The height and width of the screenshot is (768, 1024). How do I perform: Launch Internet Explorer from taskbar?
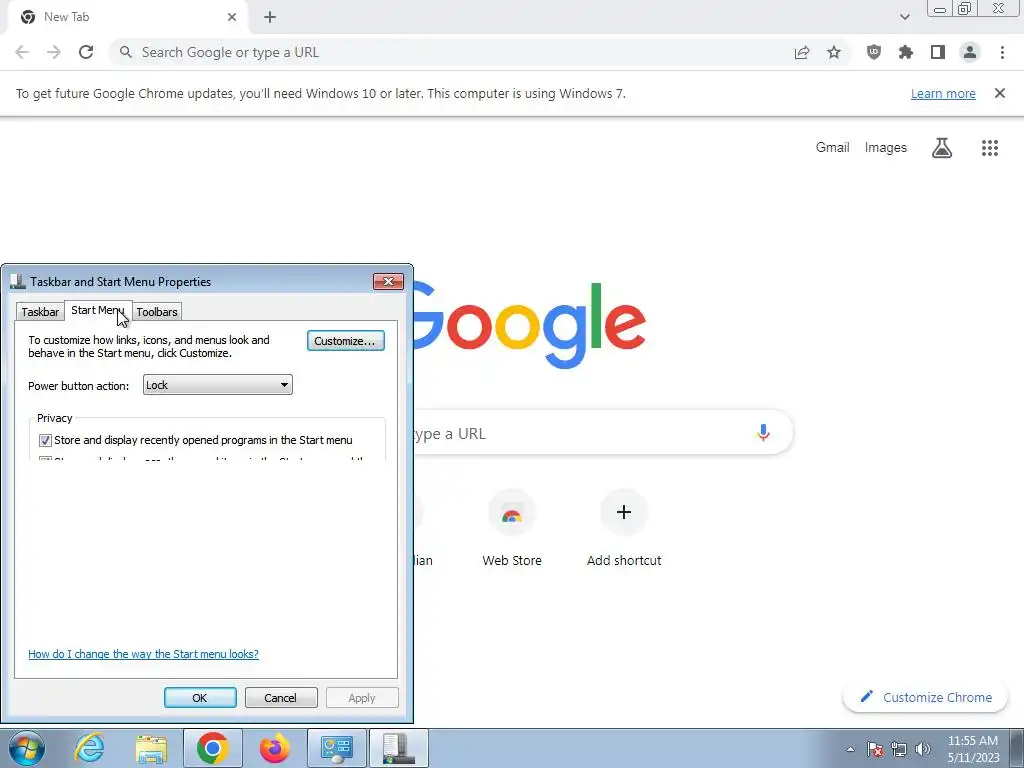(x=89, y=748)
